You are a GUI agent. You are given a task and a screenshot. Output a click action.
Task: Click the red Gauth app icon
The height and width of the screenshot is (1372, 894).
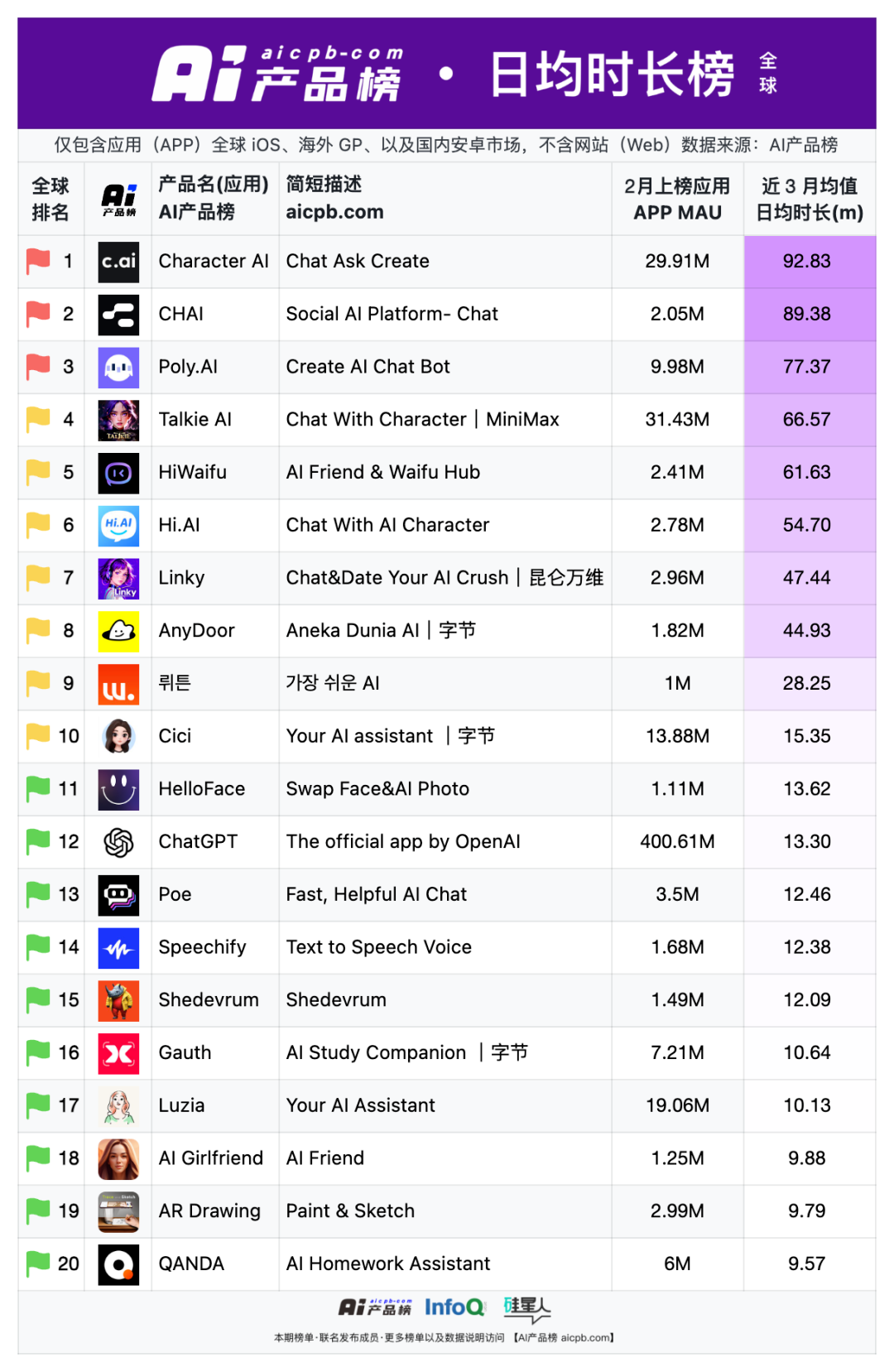point(118,1053)
